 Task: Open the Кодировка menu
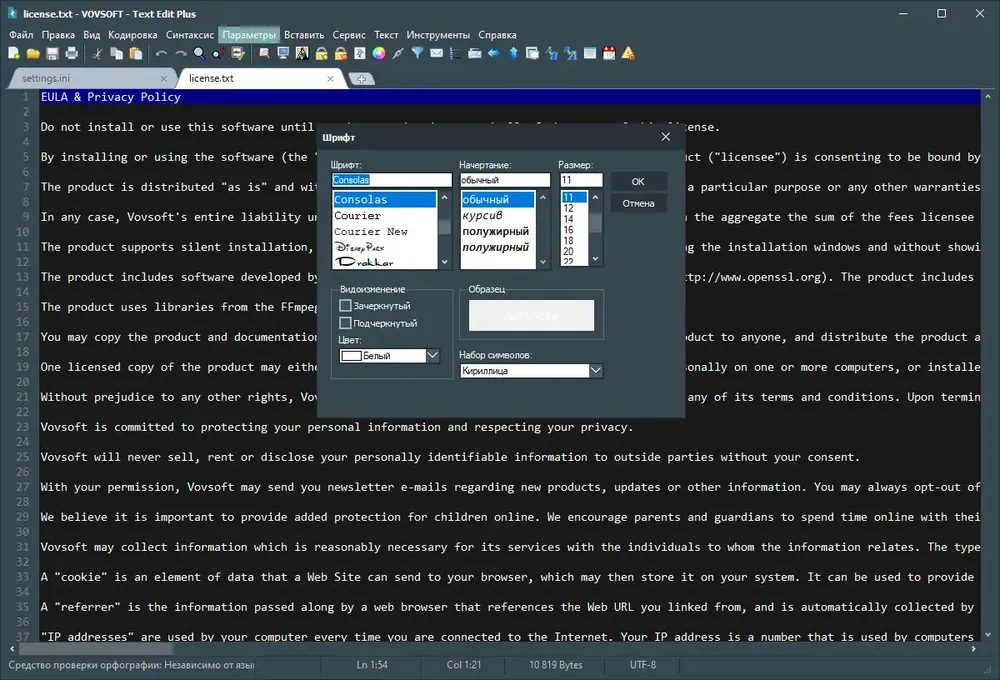(132, 35)
